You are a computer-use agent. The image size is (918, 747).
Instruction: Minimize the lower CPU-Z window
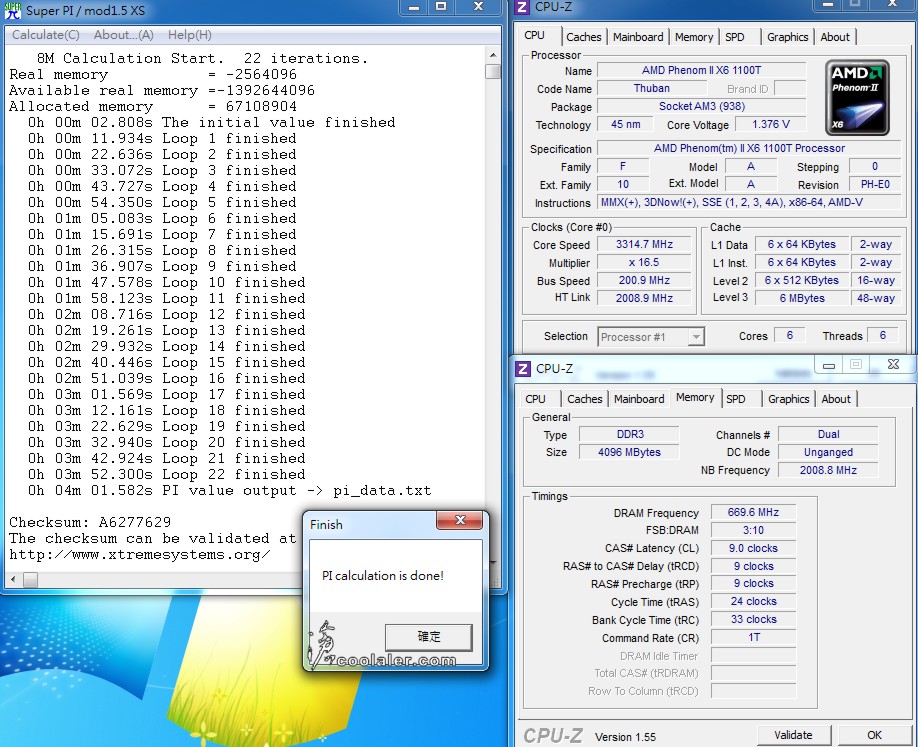(x=828, y=365)
